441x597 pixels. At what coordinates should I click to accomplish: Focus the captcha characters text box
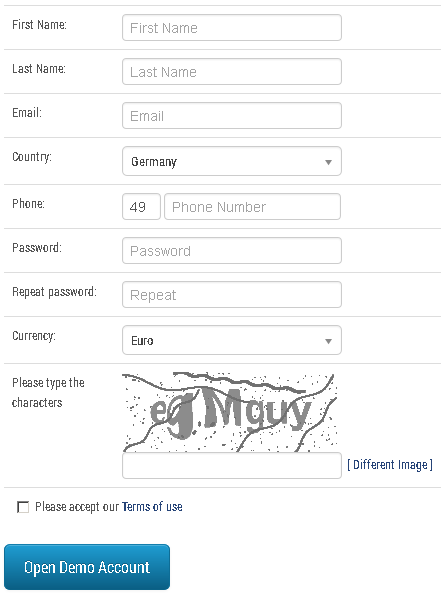232,466
